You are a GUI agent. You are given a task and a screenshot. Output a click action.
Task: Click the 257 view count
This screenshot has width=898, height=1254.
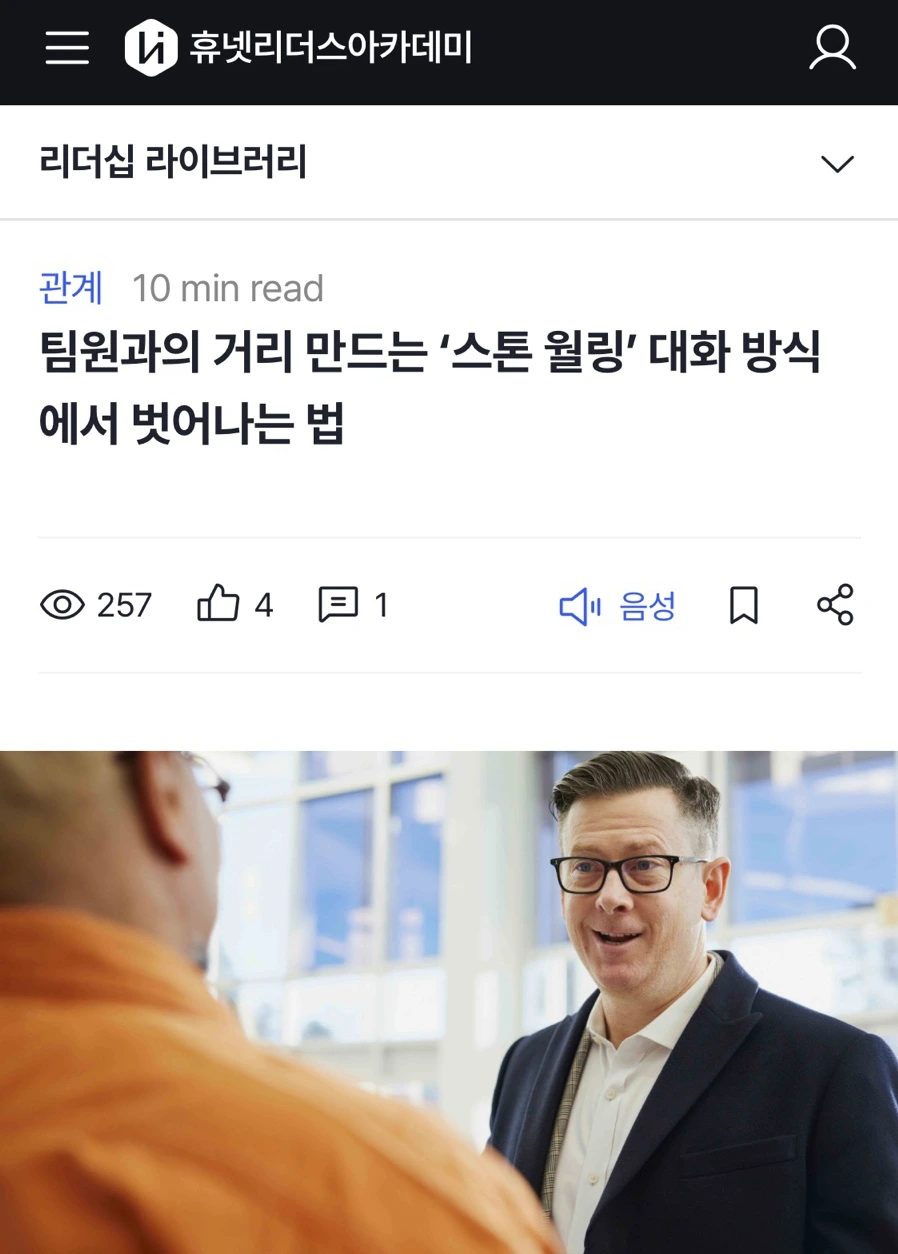point(124,605)
